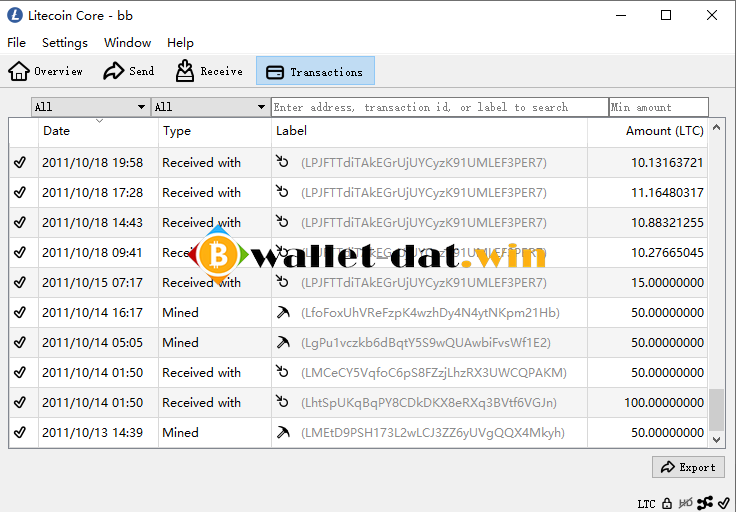Click the vertical scrollbar thumb

[716, 410]
